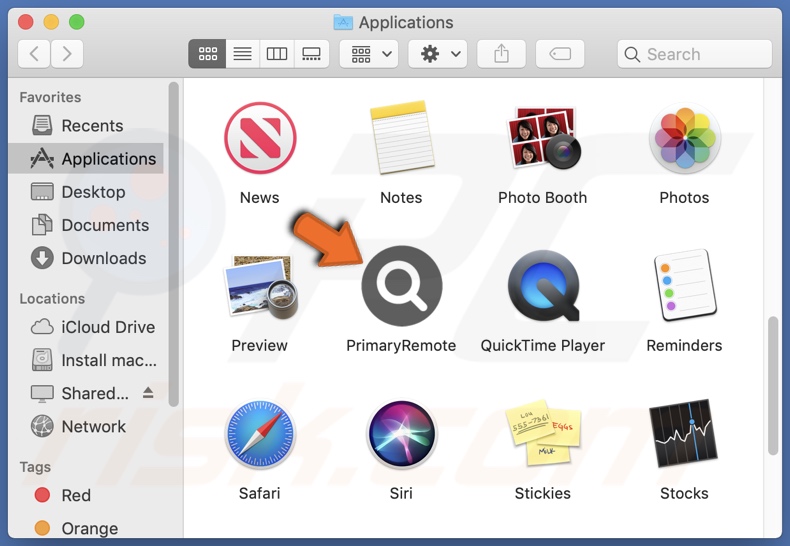The image size is (790, 546).
Task: Click the Photo Booth name label
Action: point(543,197)
